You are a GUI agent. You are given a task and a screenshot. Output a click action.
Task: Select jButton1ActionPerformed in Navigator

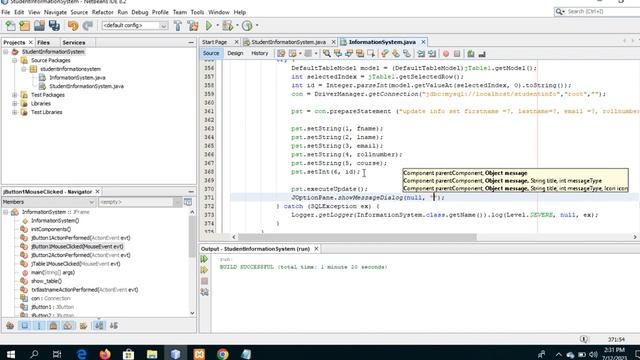tap(80, 238)
